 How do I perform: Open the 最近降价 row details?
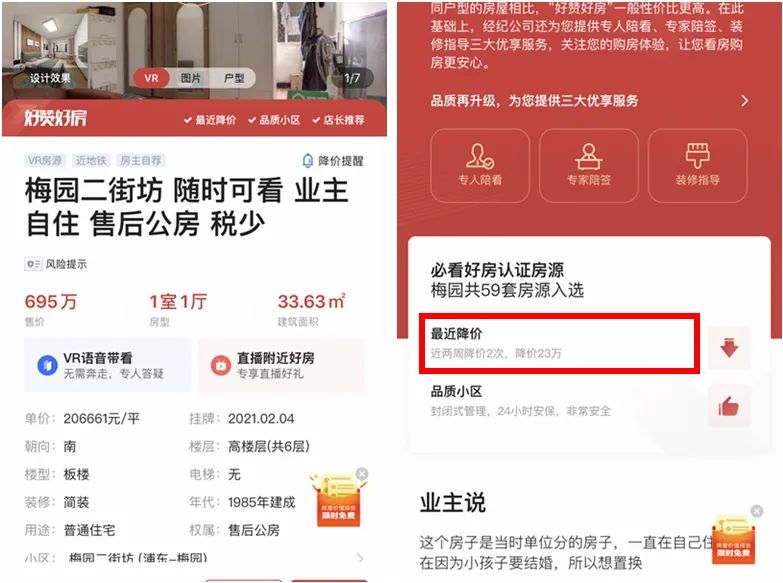[x=559, y=343]
